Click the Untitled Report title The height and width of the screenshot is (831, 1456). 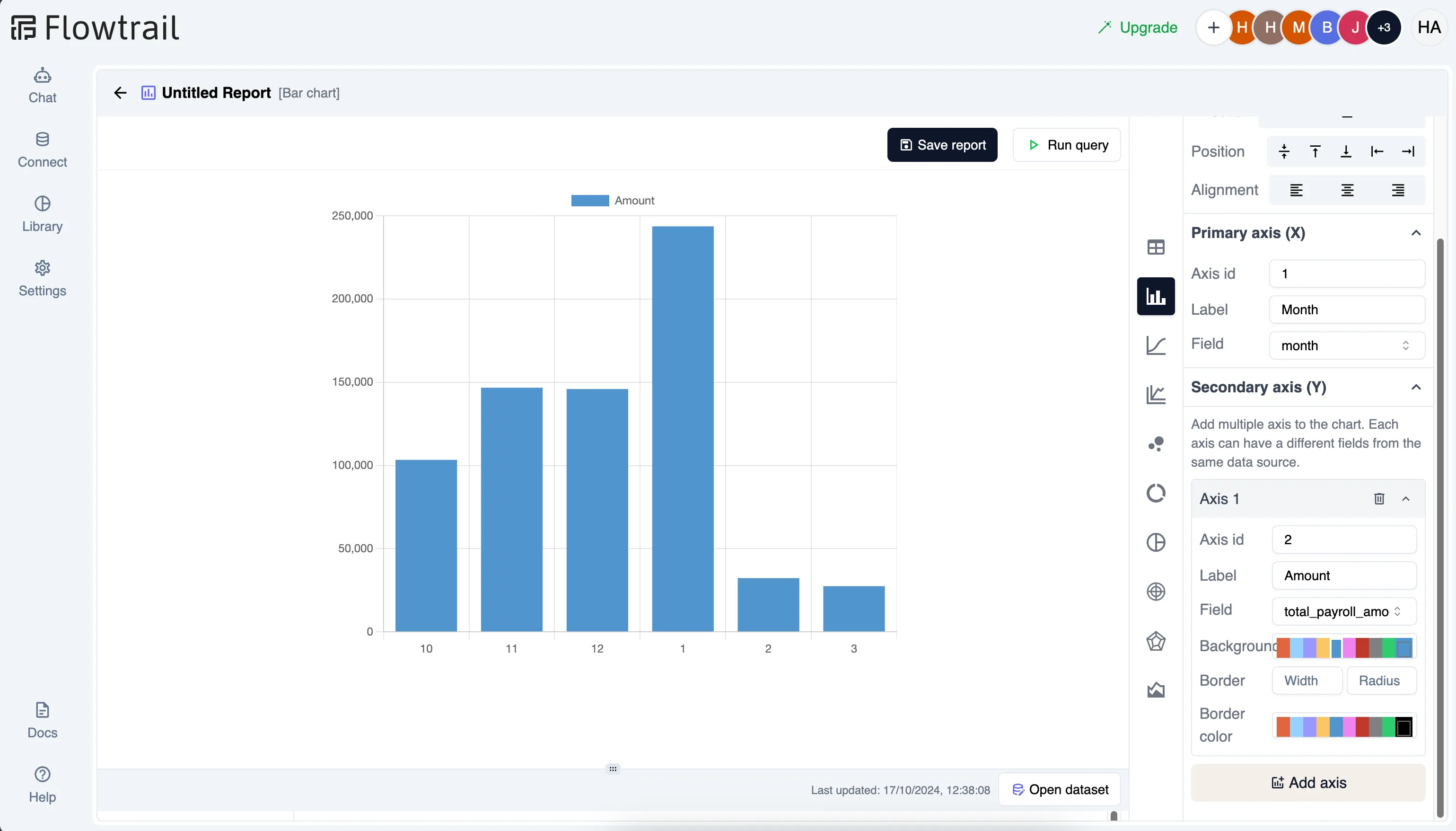[216, 92]
